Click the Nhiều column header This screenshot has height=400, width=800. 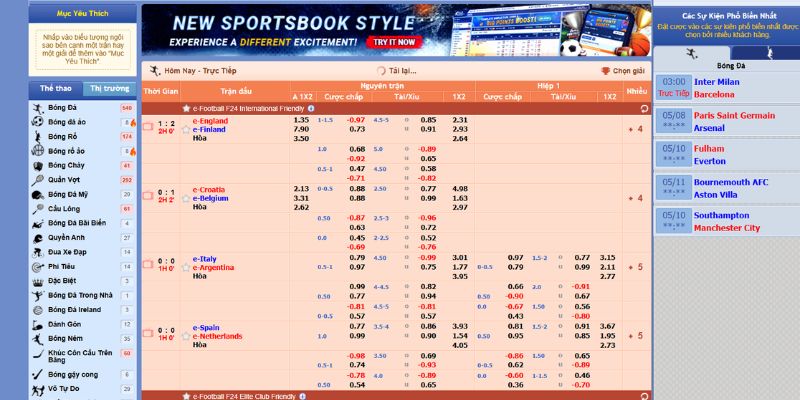[x=637, y=91]
